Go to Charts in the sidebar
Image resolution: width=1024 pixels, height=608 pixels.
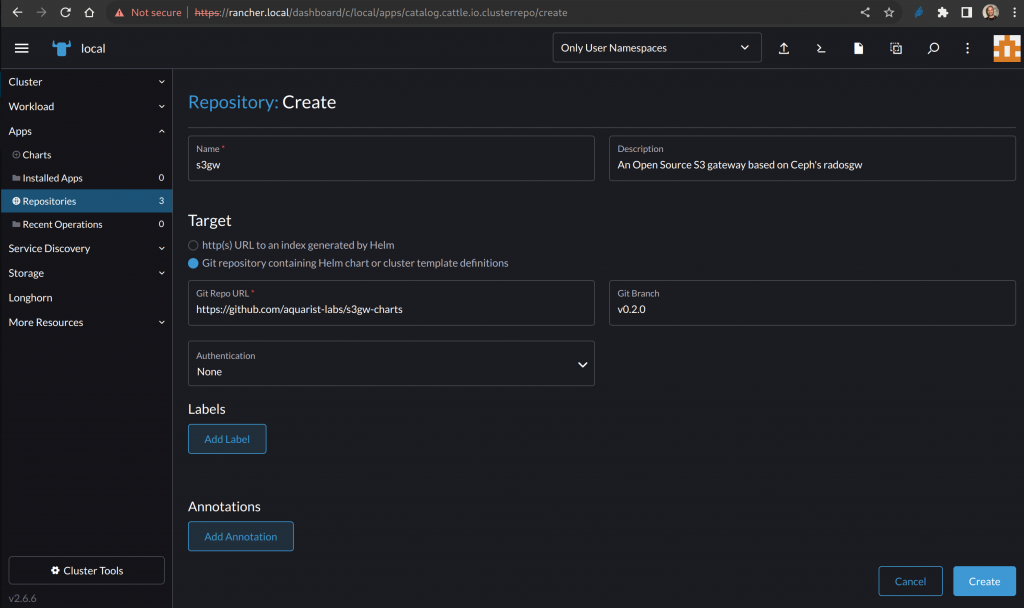[37, 155]
